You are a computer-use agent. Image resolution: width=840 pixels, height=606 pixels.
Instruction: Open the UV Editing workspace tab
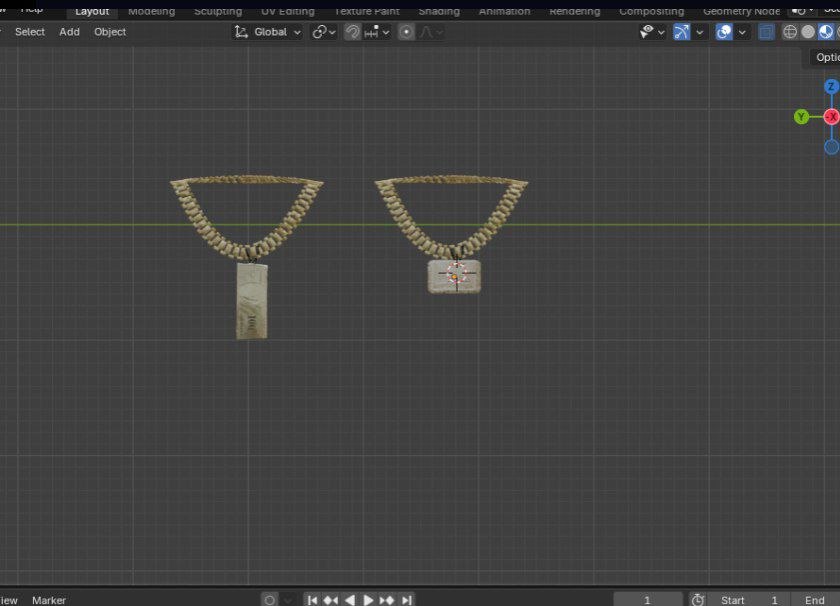(288, 11)
